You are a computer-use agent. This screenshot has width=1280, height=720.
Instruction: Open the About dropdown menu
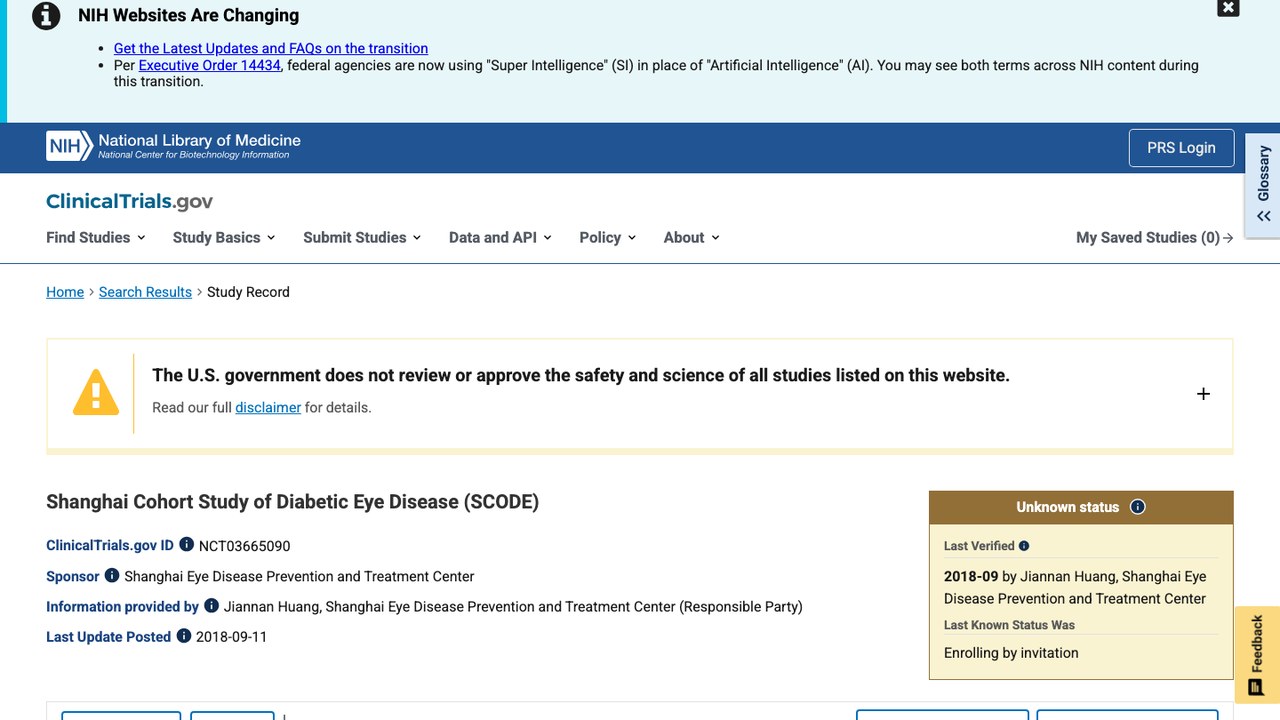point(692,237)
